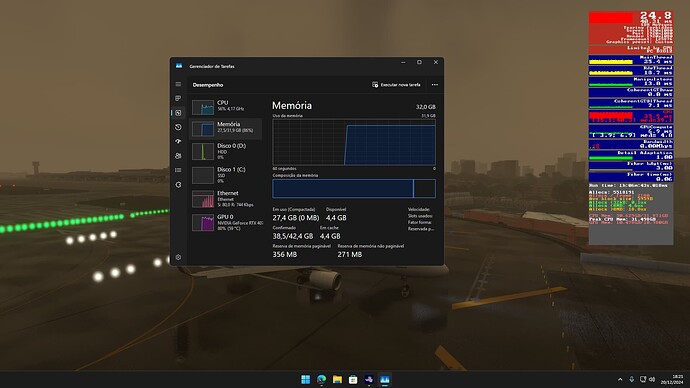Open the Windows Start menu
This screenshot has height=388, width=690.
click(x=305, y=379)
